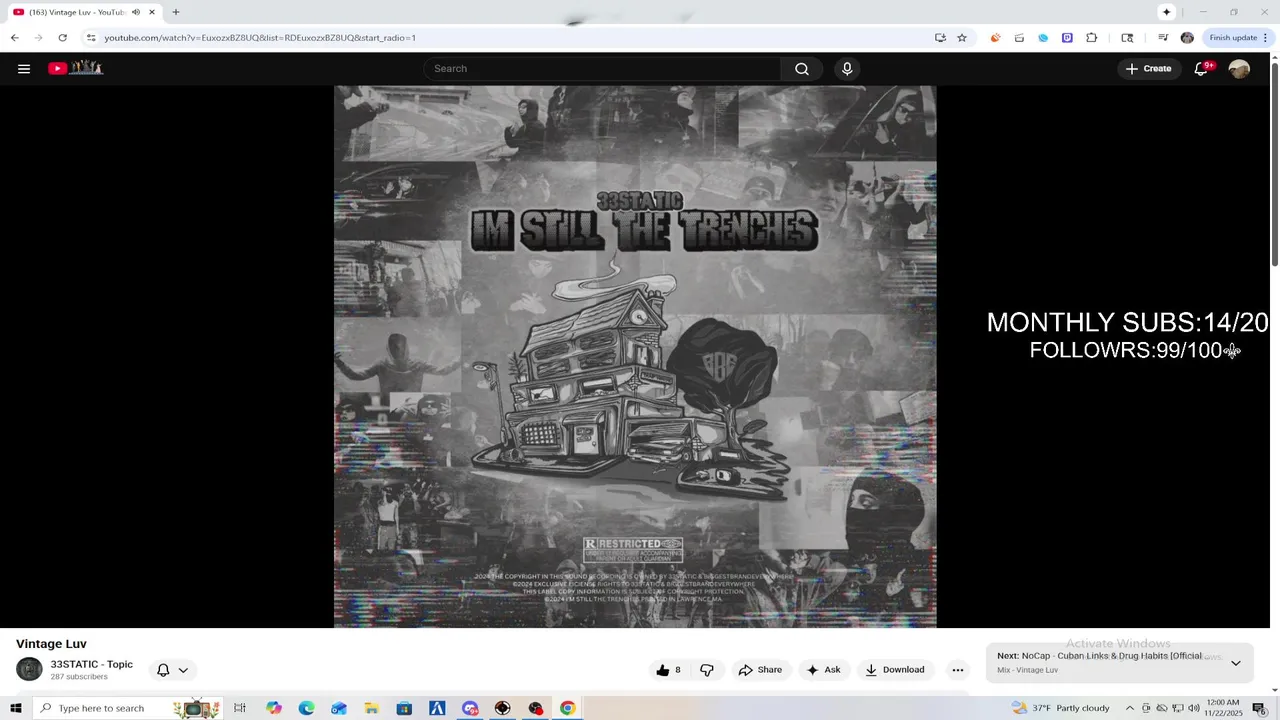The height and width of the screenshot is (720, 1280).
Task: Reload the page
Action: [62, 38]
